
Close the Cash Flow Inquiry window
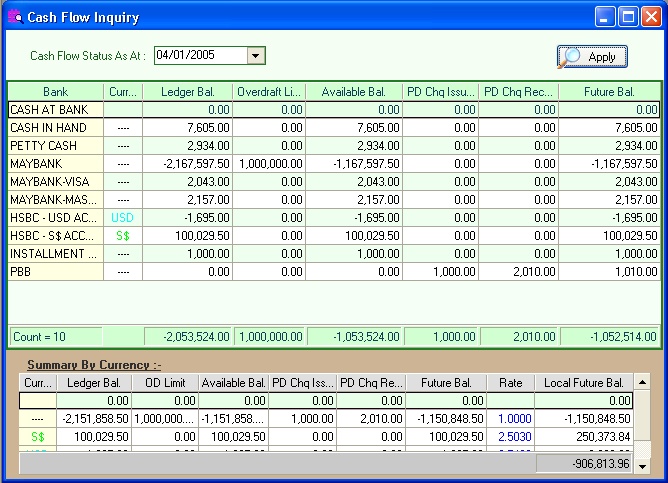pos(651,17)
